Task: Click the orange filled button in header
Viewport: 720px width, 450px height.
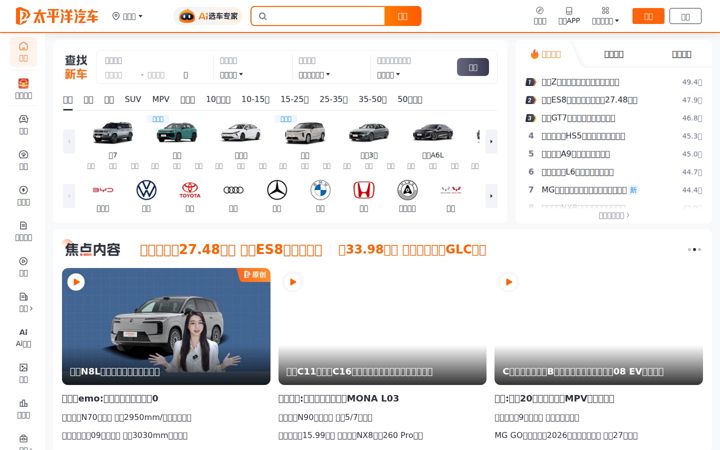Action: 648,16
